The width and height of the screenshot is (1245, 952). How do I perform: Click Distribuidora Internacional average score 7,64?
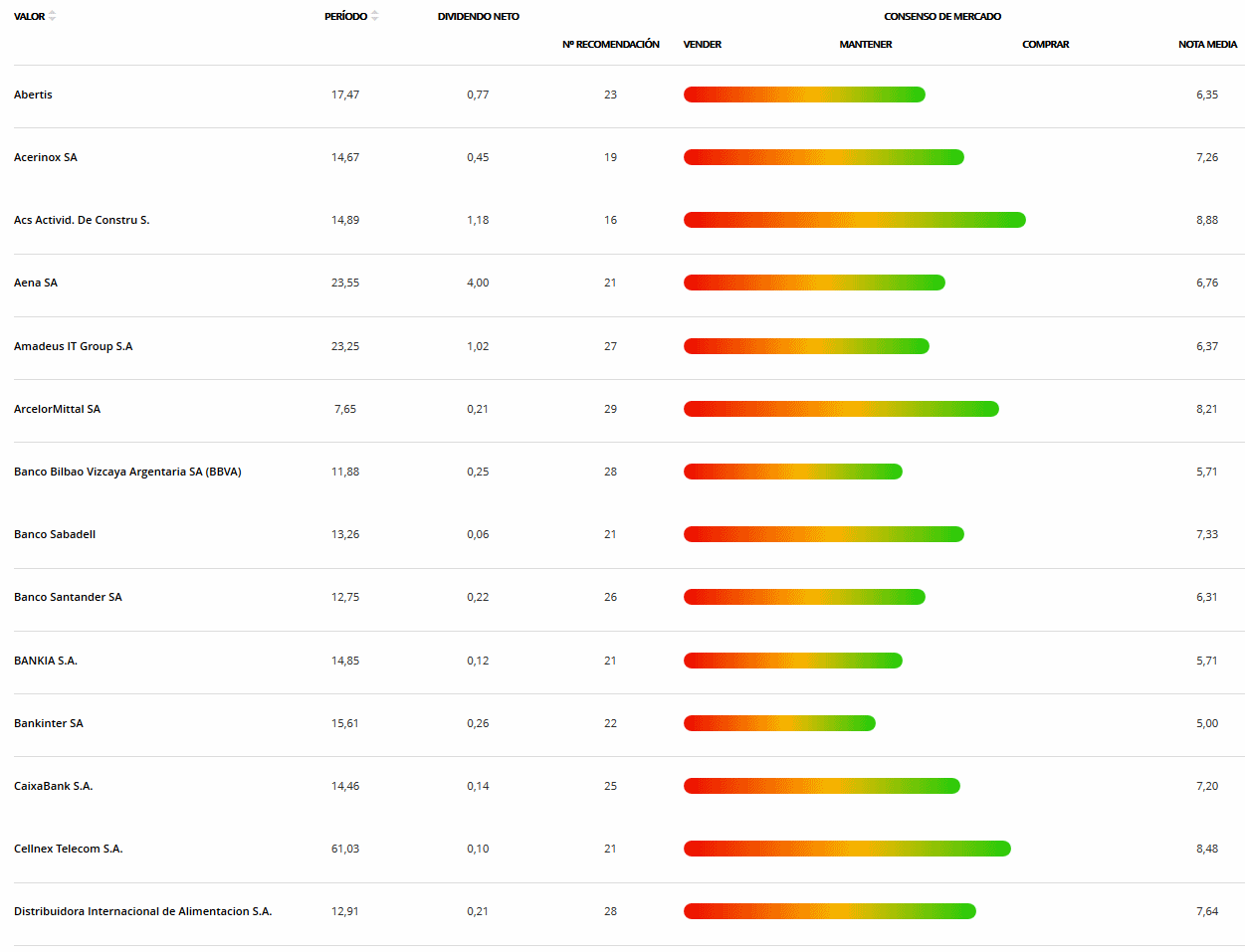pos(1207,911)
